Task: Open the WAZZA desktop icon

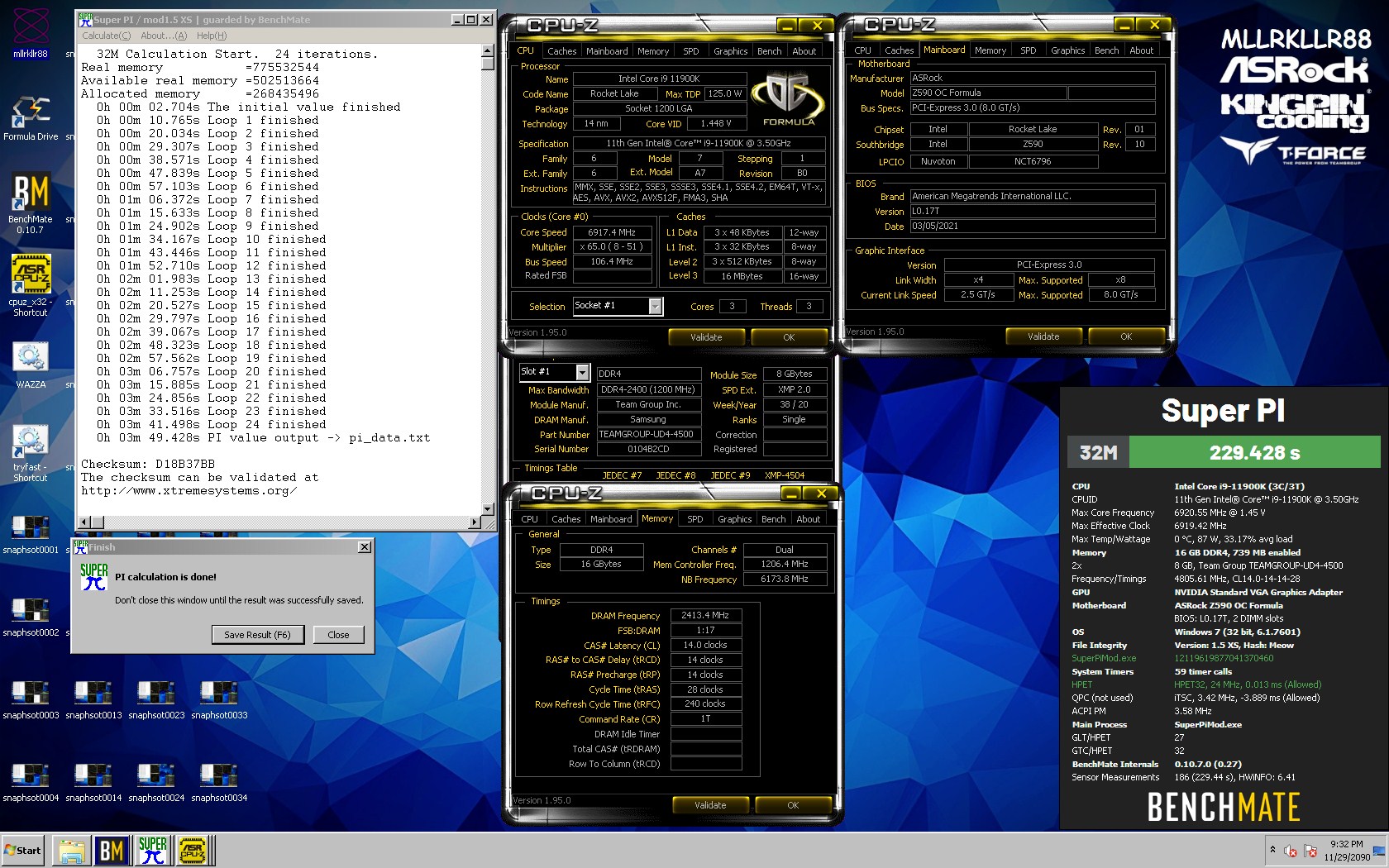Action: coord(31,365)
